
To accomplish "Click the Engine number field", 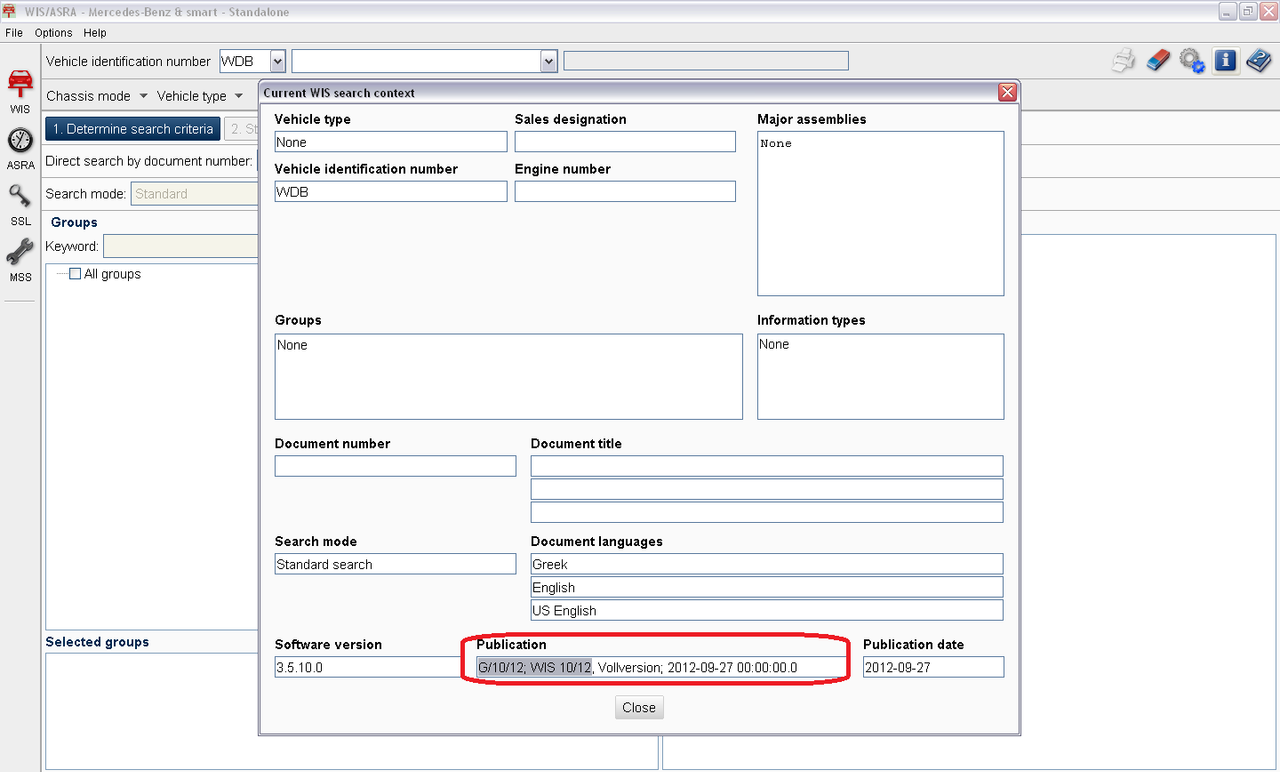I will [625, 191].
